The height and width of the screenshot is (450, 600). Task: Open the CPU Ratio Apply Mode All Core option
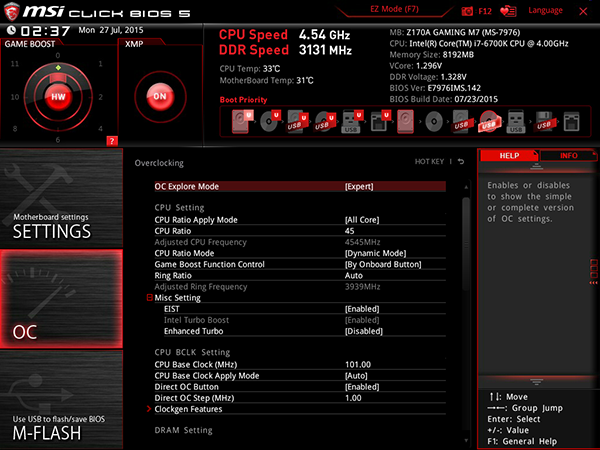click(300, 220)
